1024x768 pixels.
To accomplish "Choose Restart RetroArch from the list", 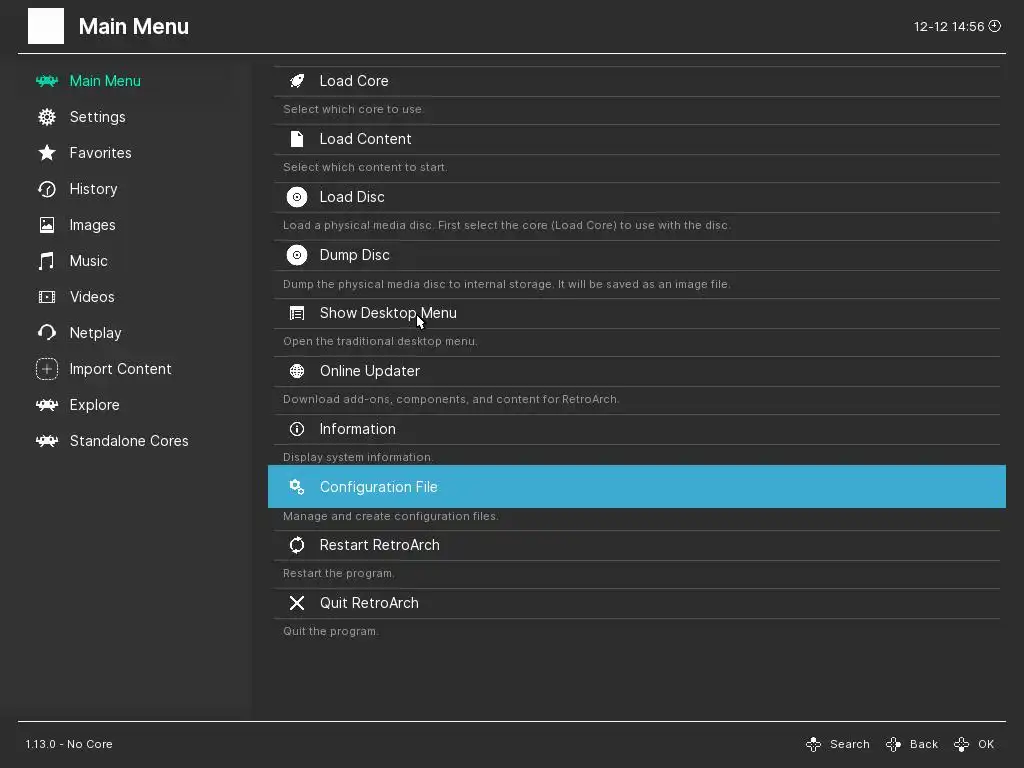I will point(379,545).
